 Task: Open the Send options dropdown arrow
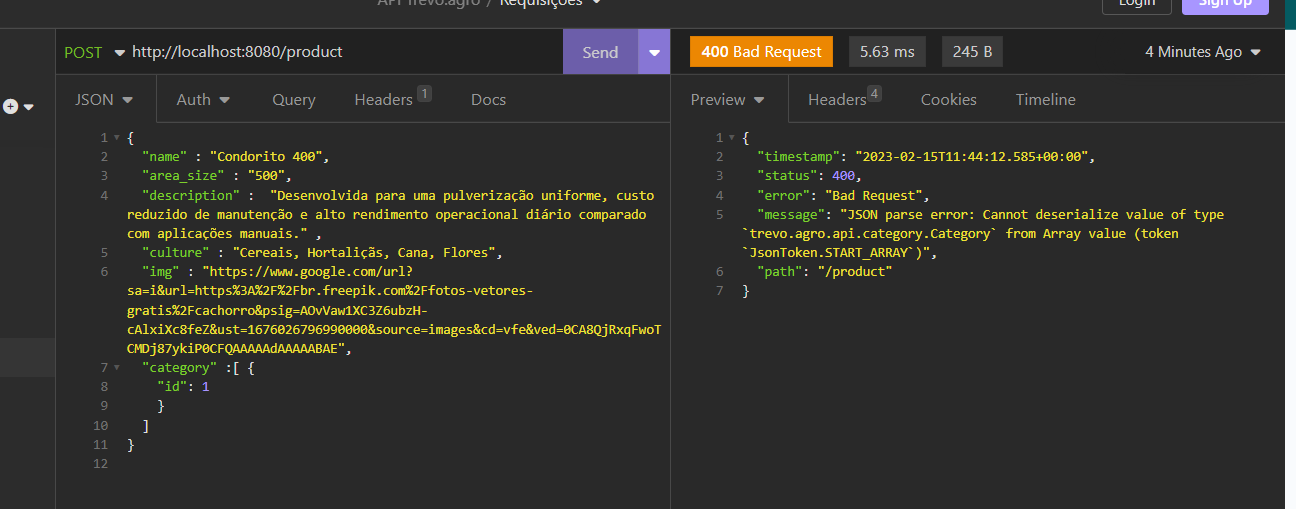pyautogui.click(x=655, y=52)
